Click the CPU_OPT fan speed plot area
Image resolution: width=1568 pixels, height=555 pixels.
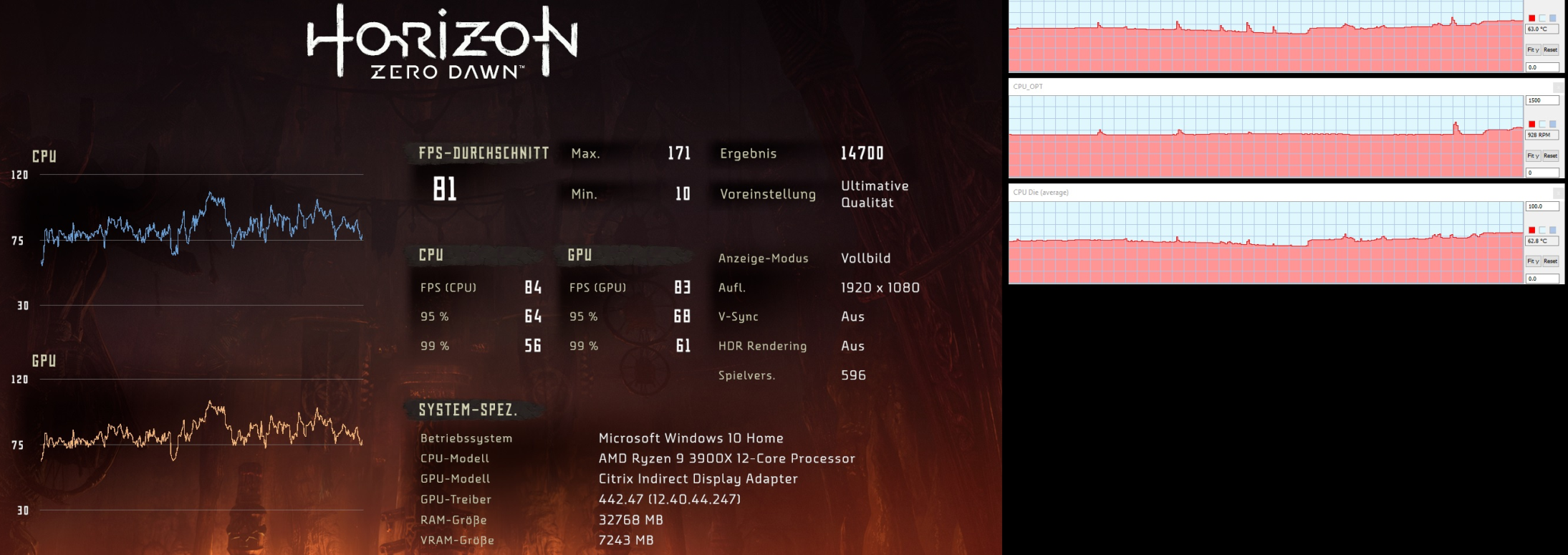click(1266, 137)
